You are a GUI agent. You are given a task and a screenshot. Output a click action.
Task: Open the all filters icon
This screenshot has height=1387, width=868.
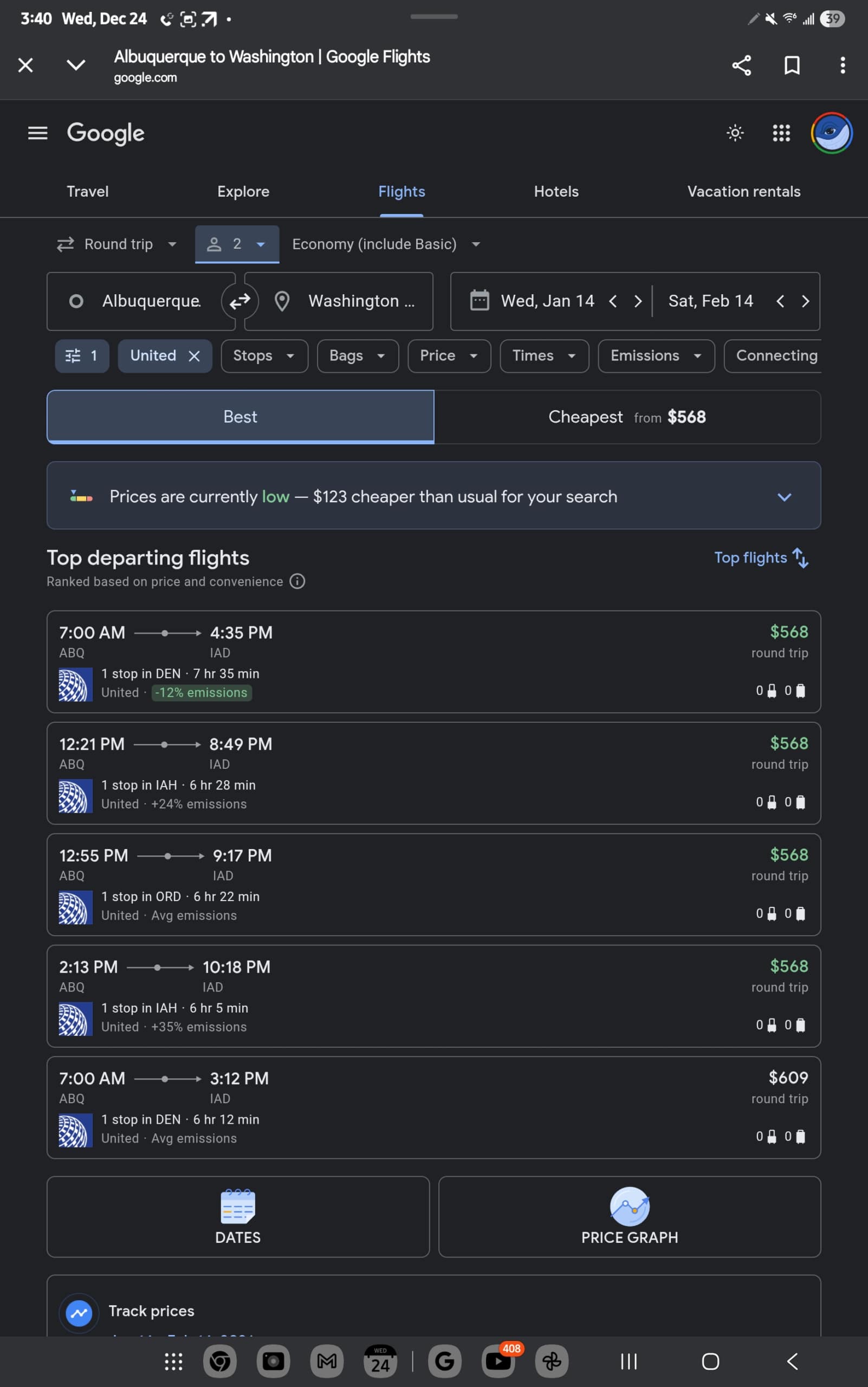(x=81, y=356)
